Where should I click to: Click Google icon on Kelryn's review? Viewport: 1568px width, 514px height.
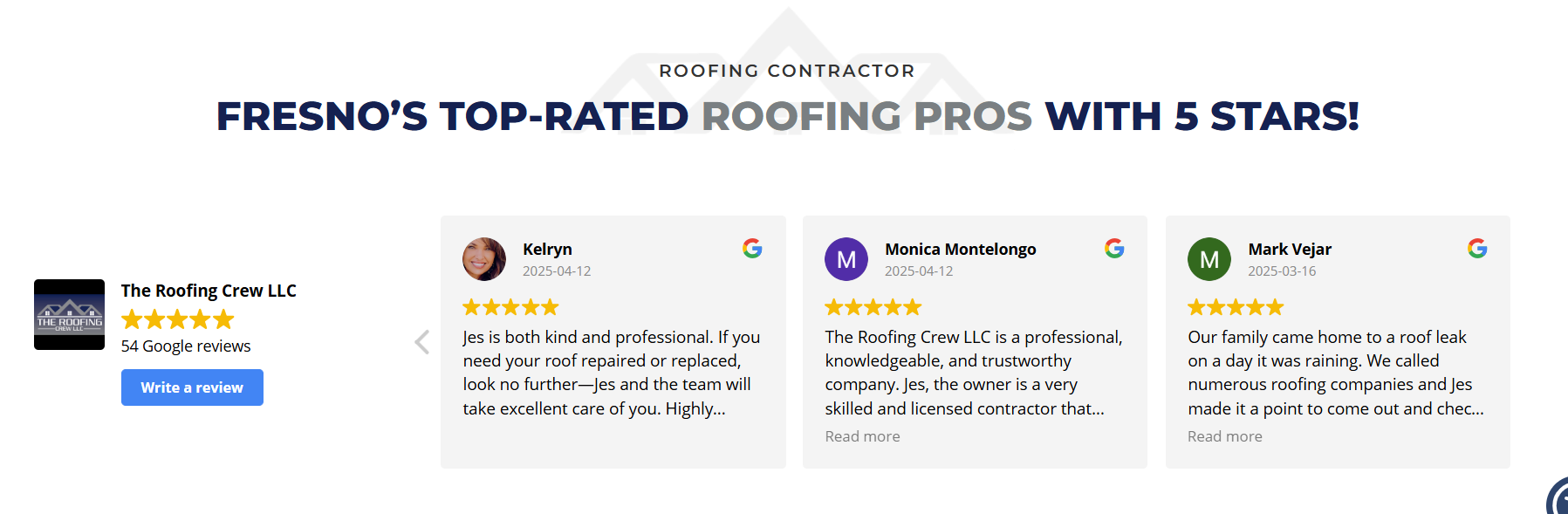coord(752,249)
